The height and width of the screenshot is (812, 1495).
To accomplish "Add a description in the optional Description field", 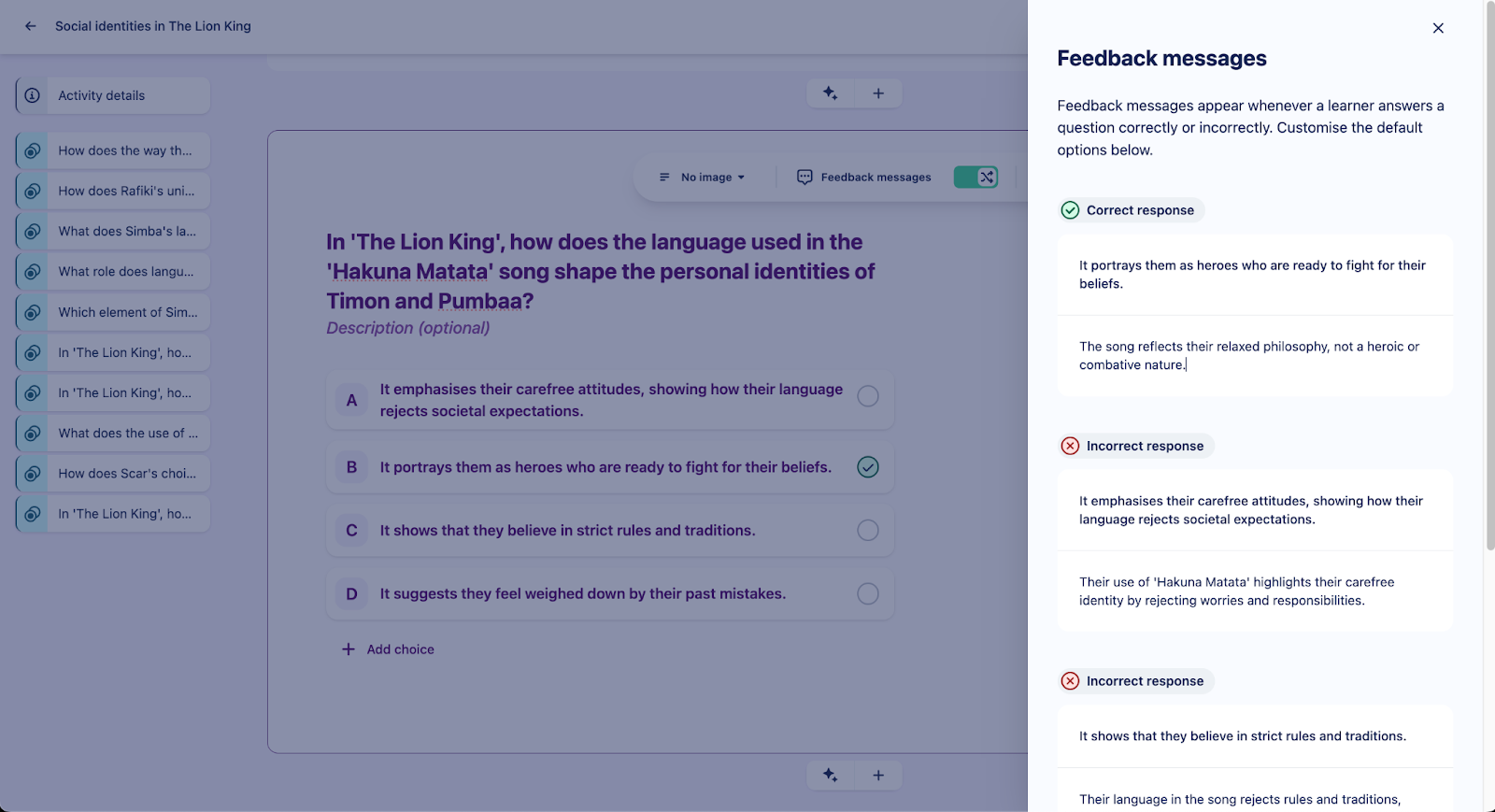I will [x=408, y=328].
